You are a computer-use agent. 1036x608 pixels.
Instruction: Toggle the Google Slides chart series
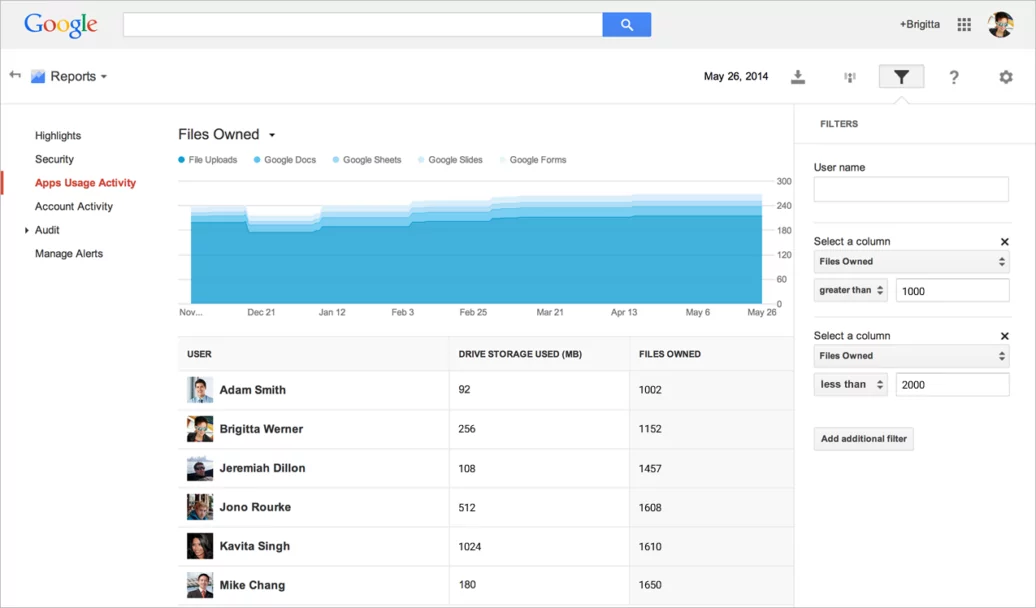pyautogui.click(x=450, y=159)
